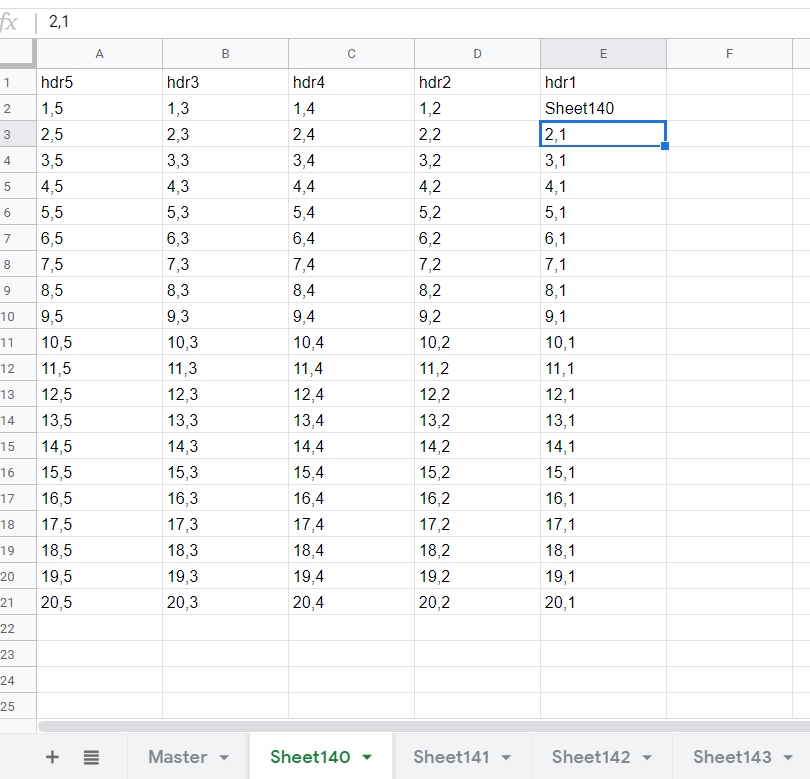
Task: Select the hdr5 header cell
Action: coord(99,82)
